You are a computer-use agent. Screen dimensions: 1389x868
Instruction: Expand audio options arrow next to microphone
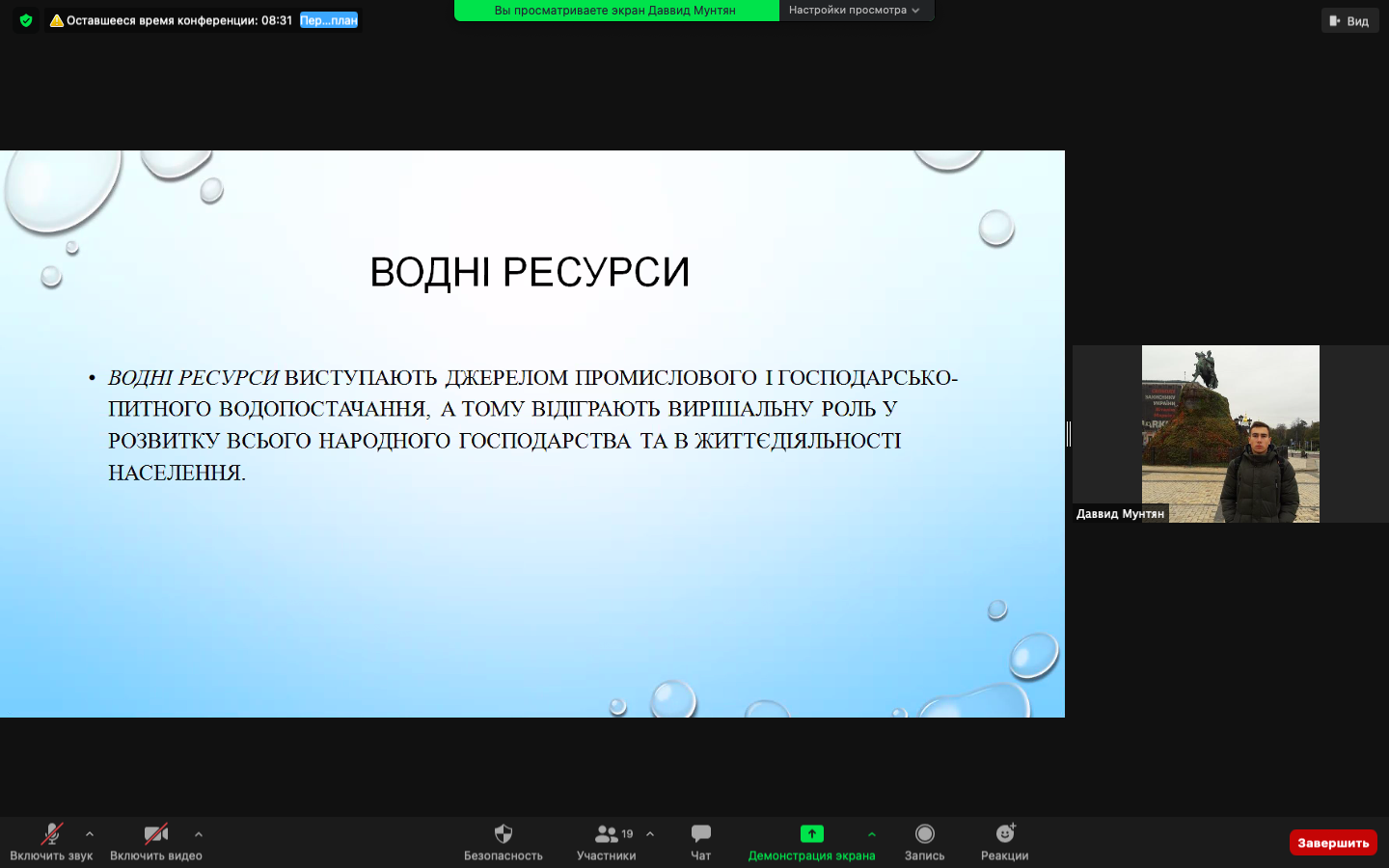tap(90, 834)
